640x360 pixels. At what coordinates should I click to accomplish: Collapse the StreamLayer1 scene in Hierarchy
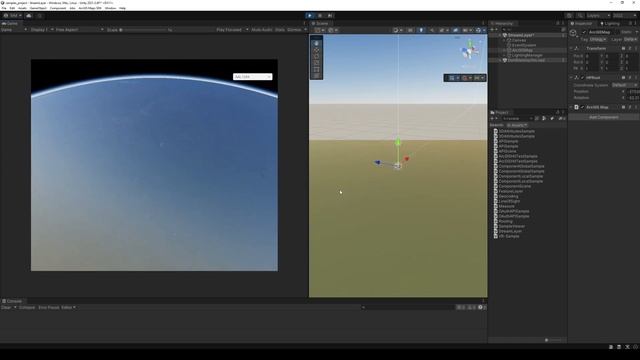point(500,36)
